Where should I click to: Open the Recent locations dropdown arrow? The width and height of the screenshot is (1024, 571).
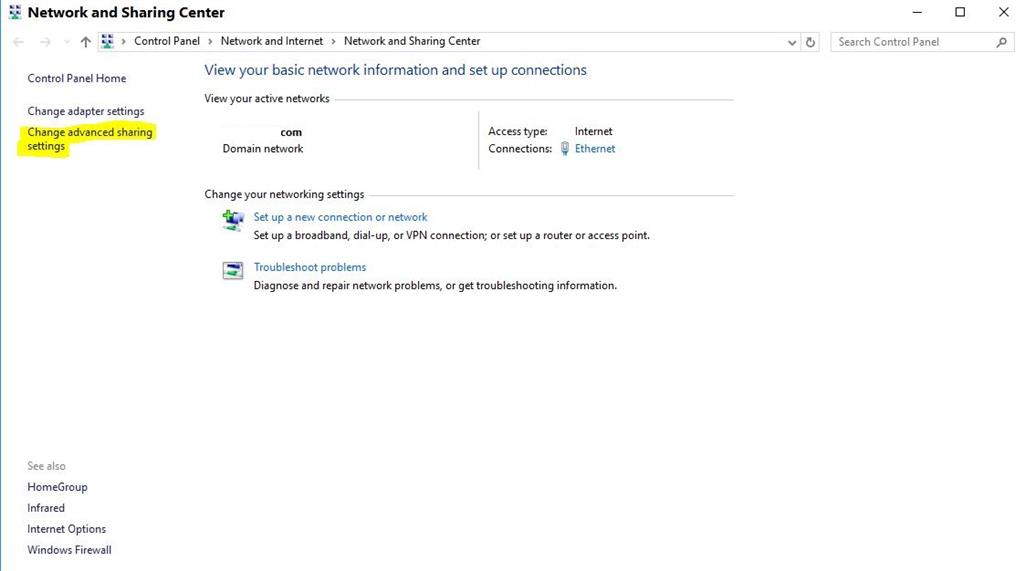(66, 42)
